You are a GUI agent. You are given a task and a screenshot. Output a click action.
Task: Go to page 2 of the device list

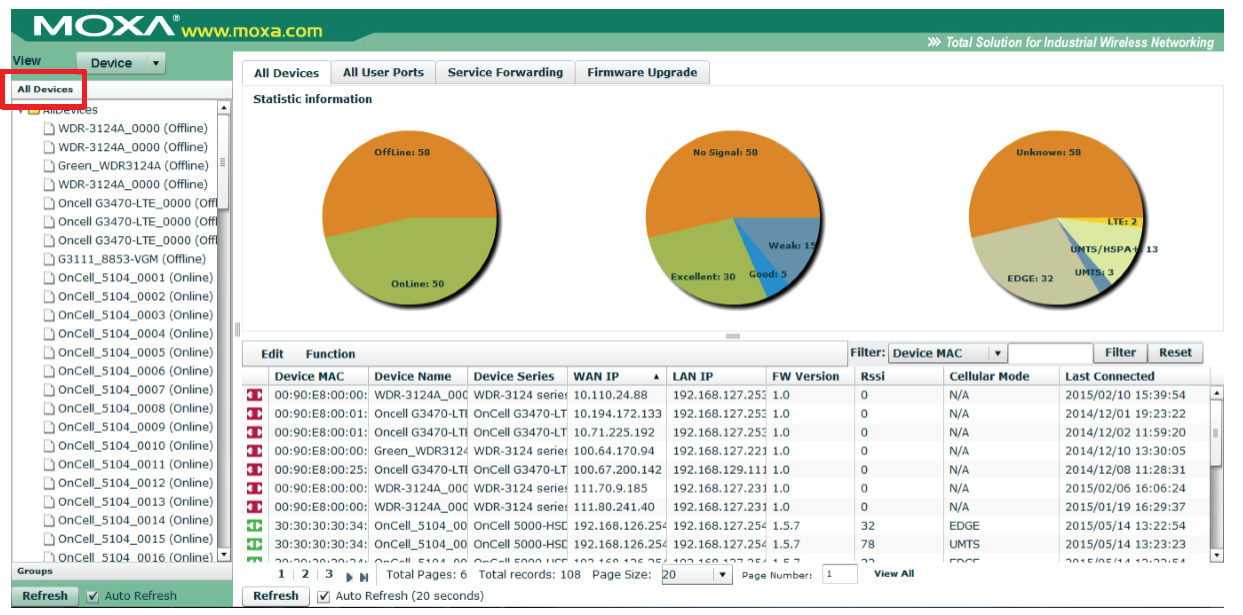tap(305, 574)
